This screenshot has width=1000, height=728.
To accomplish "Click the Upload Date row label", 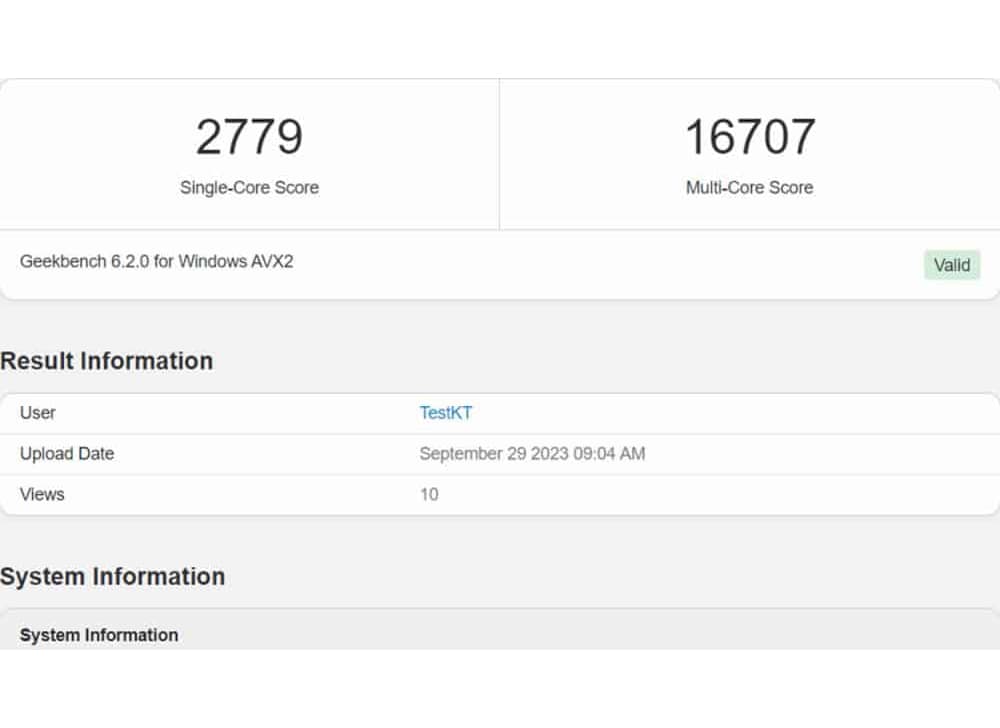I will (67, 454).
